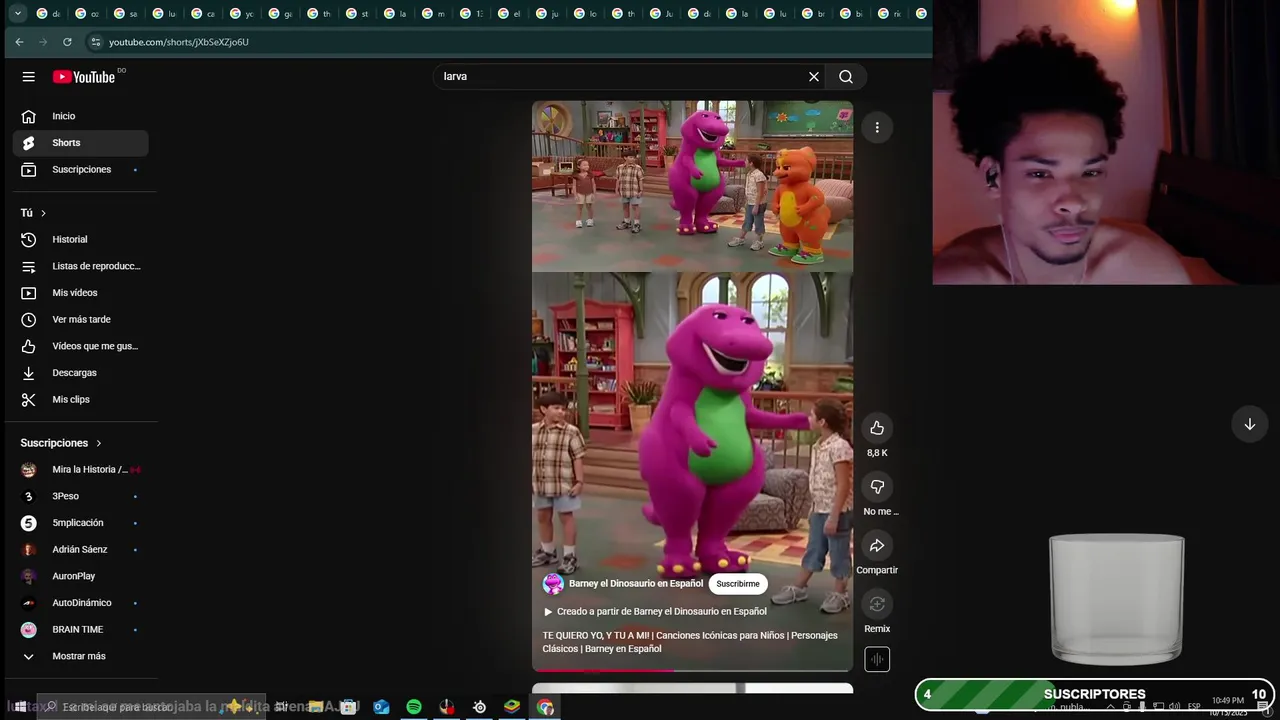The height and width of the screenshot is (720, 1280).
Task: Click the browser forward arrow
Action: (x=43, y=42)
